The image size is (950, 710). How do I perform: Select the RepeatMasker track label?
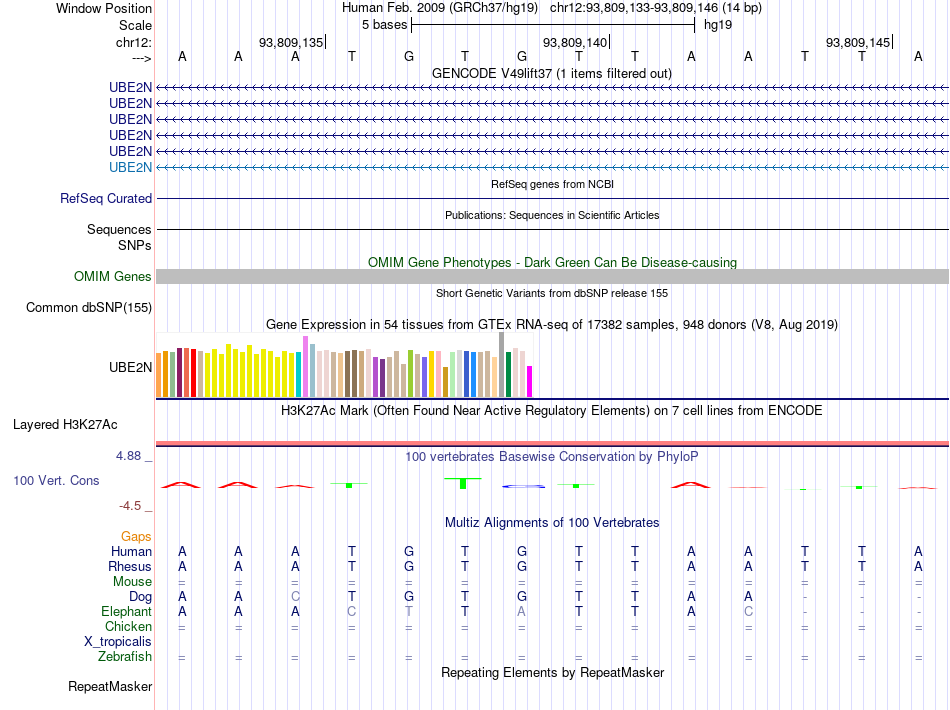[x=110, y=687]
